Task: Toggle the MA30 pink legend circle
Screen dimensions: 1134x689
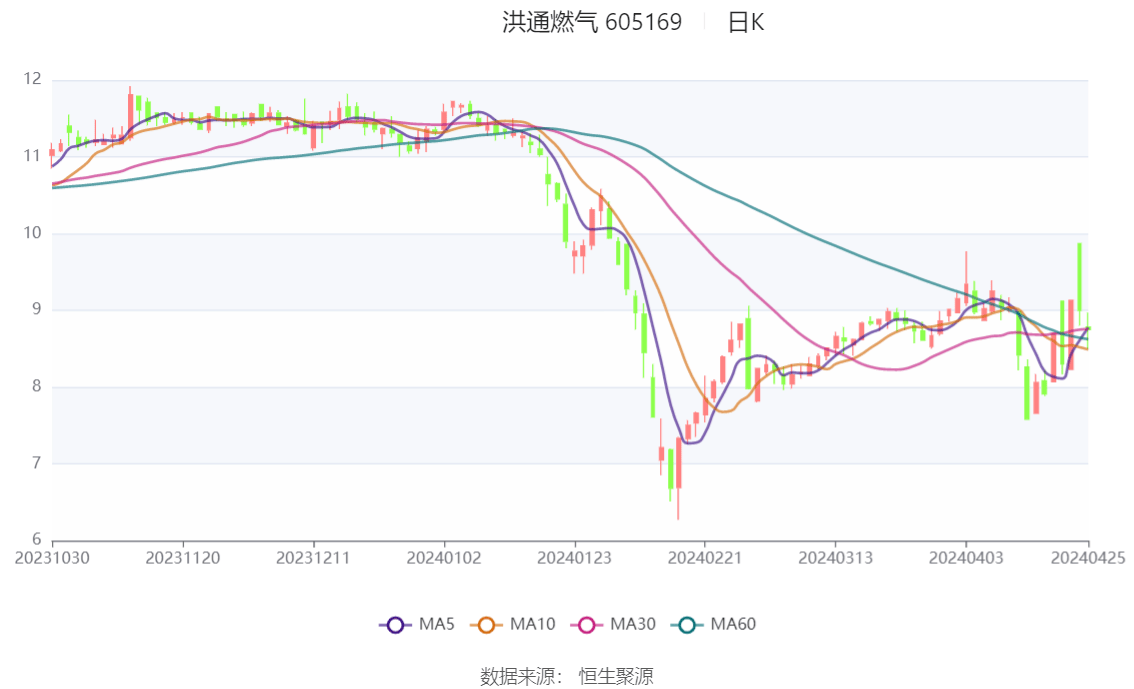Action: point(587,625)
